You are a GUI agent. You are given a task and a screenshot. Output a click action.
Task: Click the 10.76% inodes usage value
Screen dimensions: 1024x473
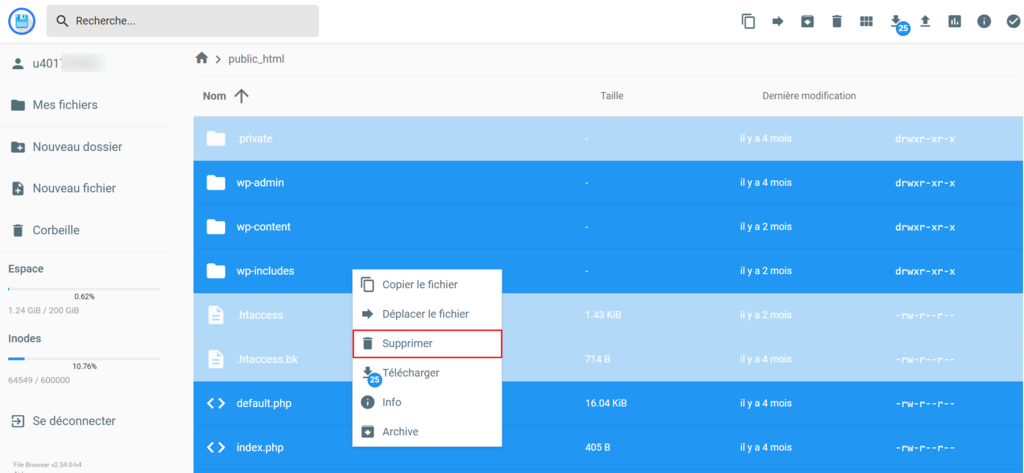tap(84, 366)
